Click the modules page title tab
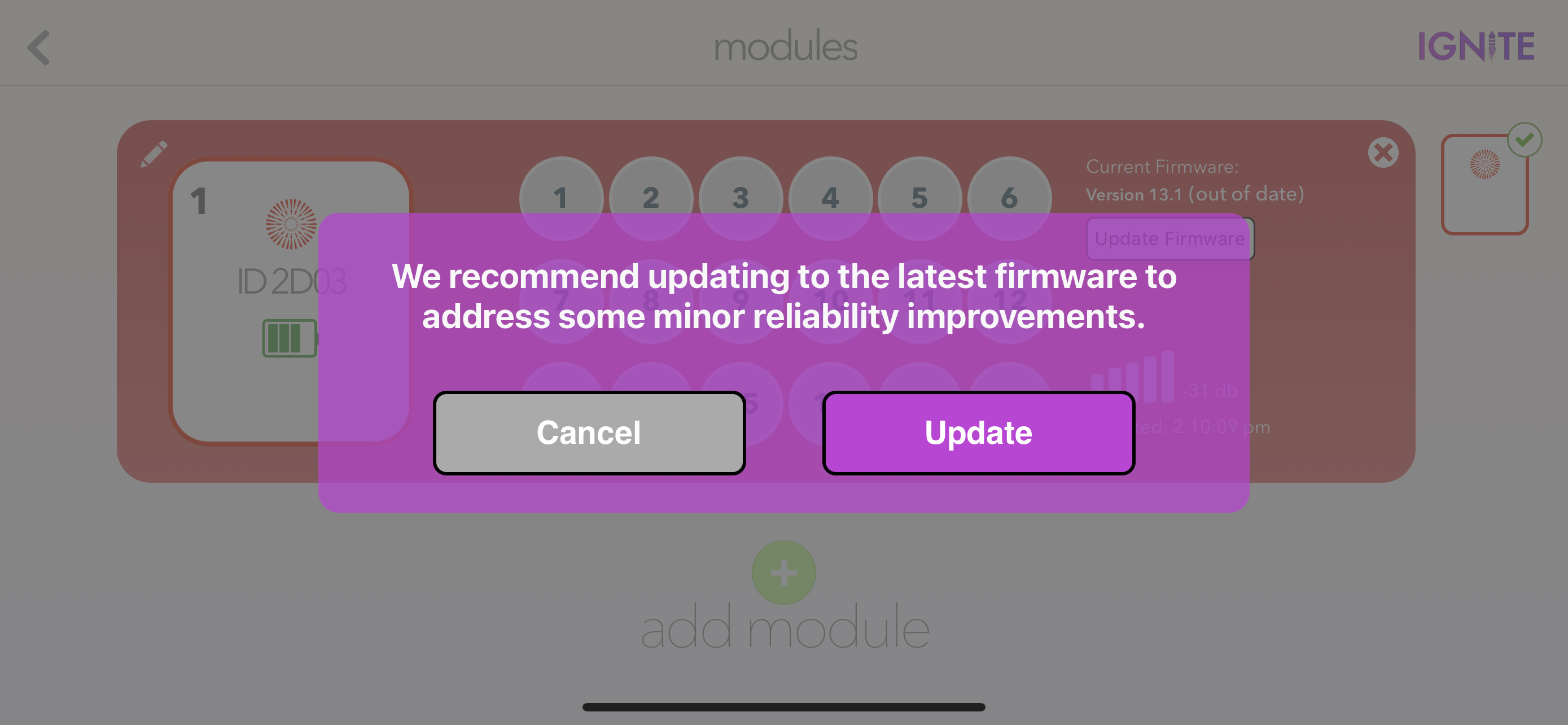Image resolution: width=1568 pixels, height=725 pixels. (783, 46)
